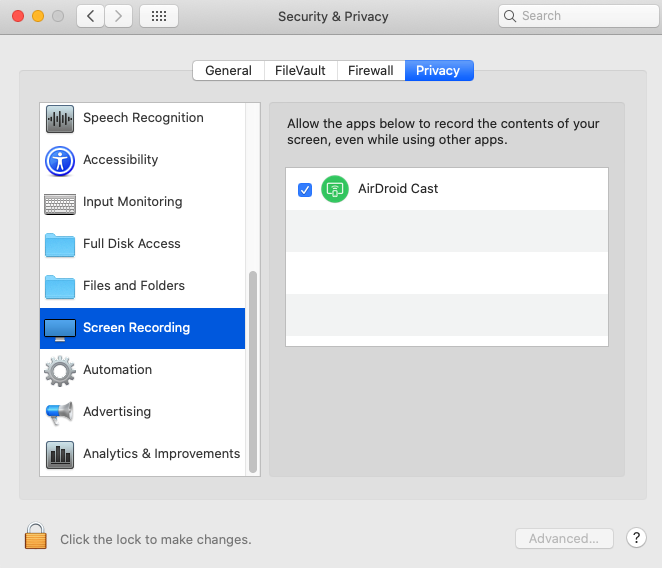Click the Analytics & Improvements chart icon

point(60,455)
